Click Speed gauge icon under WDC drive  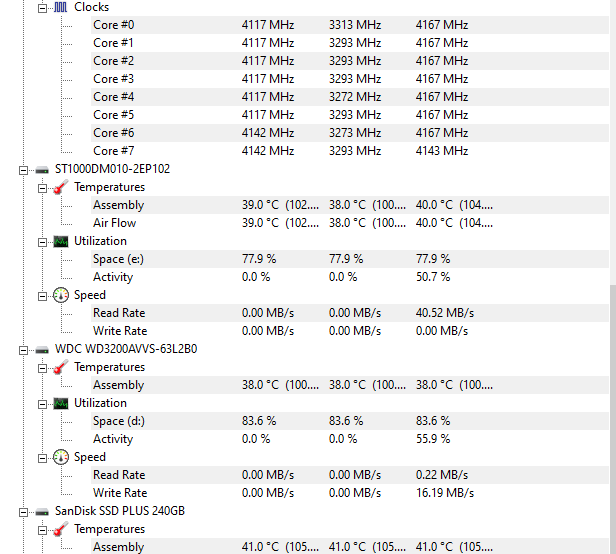pyautogui.click(x=61, y=457)
